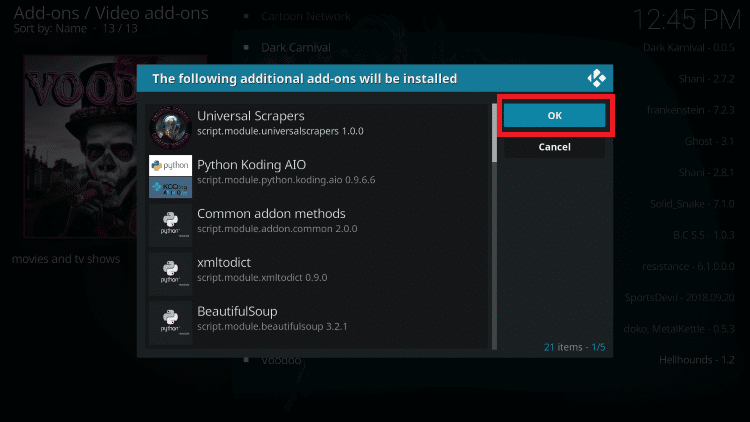Click the 12:45 PM clock
Image resolution: width=750 pixels, height=422 pixels.
(686, 20)
